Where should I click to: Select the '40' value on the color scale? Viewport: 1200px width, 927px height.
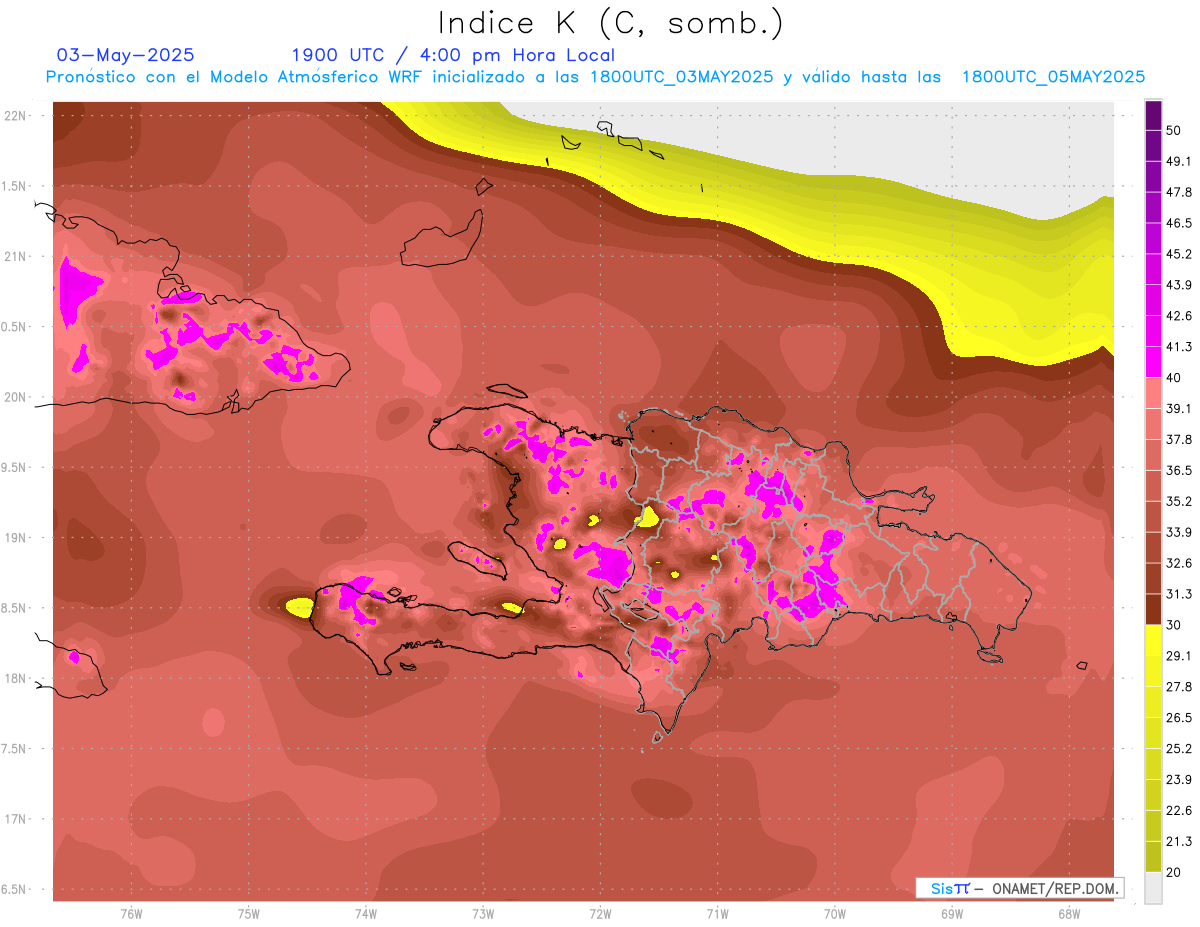[x=1175, y=377]
